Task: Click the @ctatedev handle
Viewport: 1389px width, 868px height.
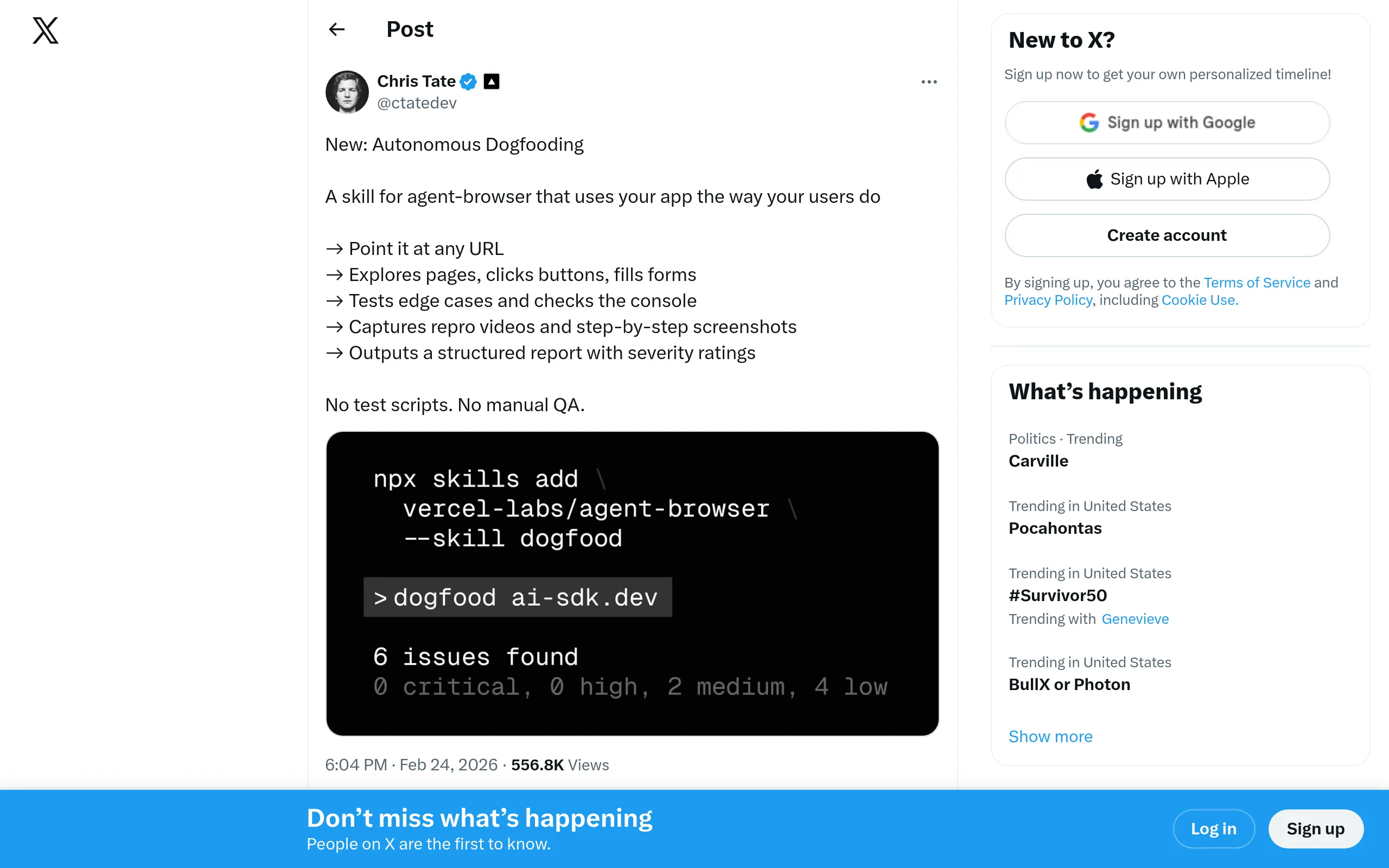Action: pyautogui.click(x=417, y=103)
